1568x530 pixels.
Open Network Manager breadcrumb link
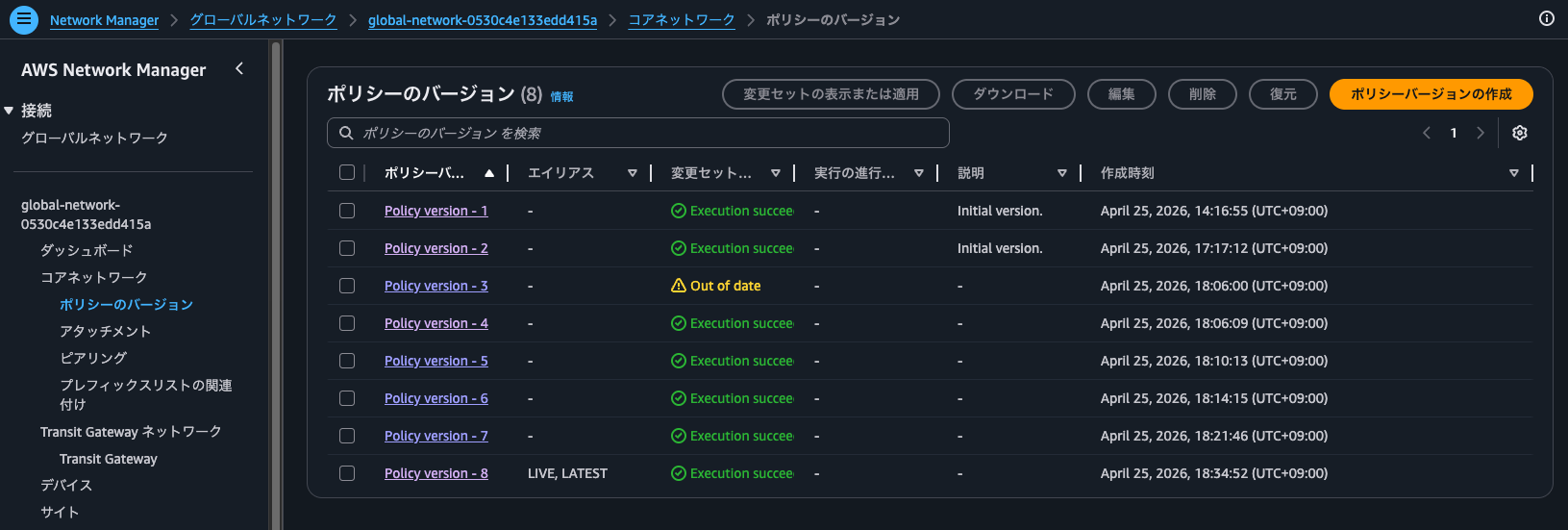[104, 20]
